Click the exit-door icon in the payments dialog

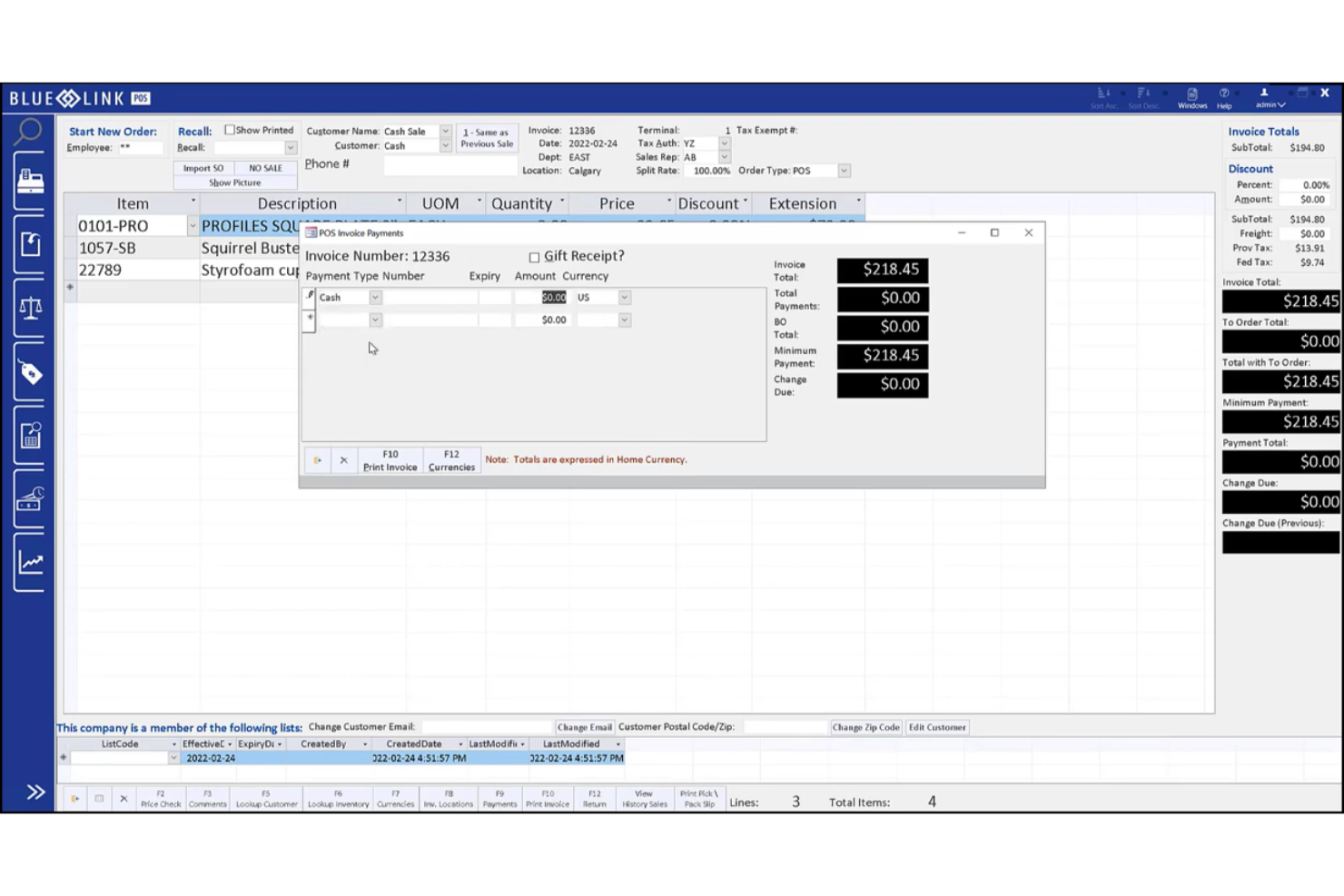coord(317,460)
